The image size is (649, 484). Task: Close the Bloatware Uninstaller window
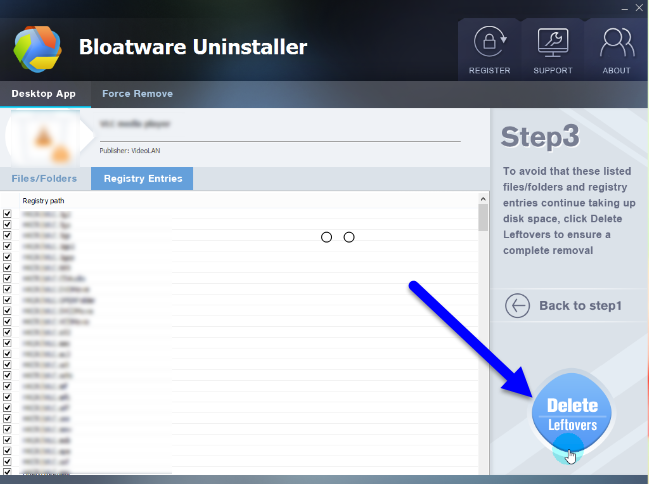pos(639,8)
